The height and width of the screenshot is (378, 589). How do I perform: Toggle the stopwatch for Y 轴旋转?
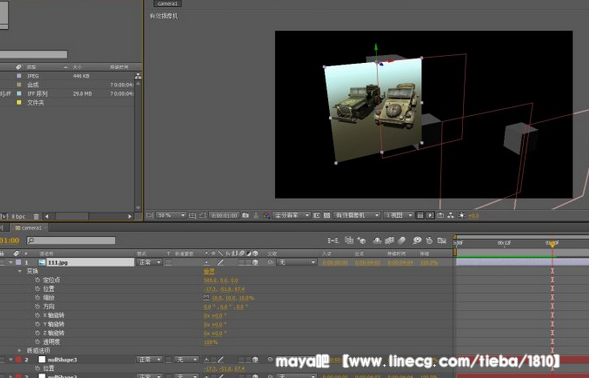pos(37,324)
